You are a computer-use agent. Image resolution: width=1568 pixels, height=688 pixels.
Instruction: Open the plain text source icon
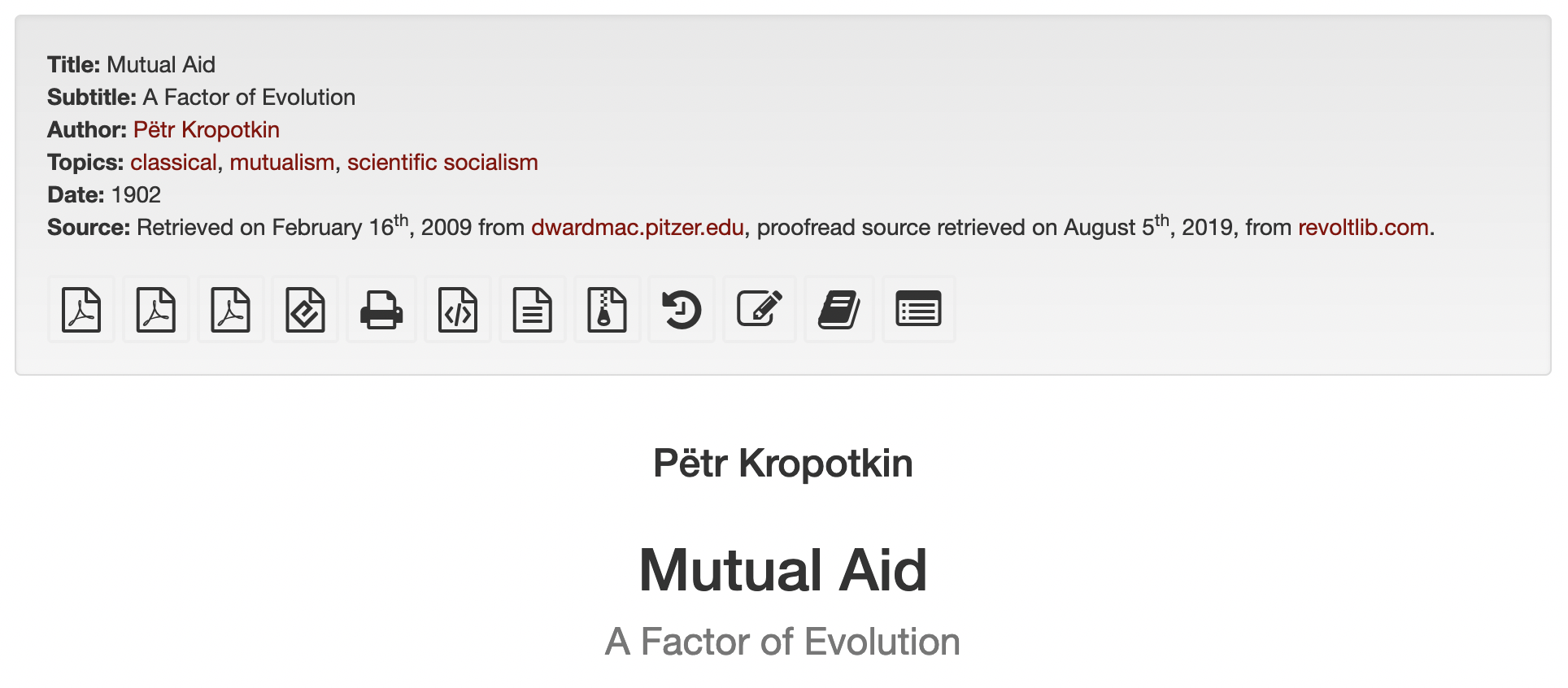(533, 310)
